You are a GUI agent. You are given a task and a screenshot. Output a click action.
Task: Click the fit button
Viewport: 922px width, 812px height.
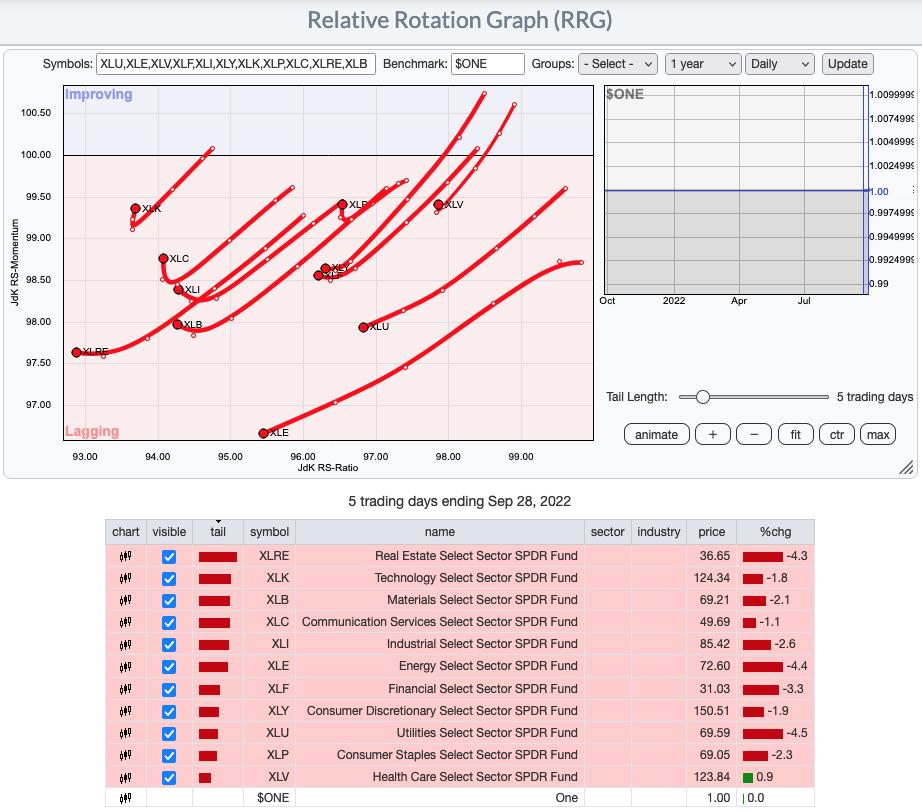tap(795, 435)
